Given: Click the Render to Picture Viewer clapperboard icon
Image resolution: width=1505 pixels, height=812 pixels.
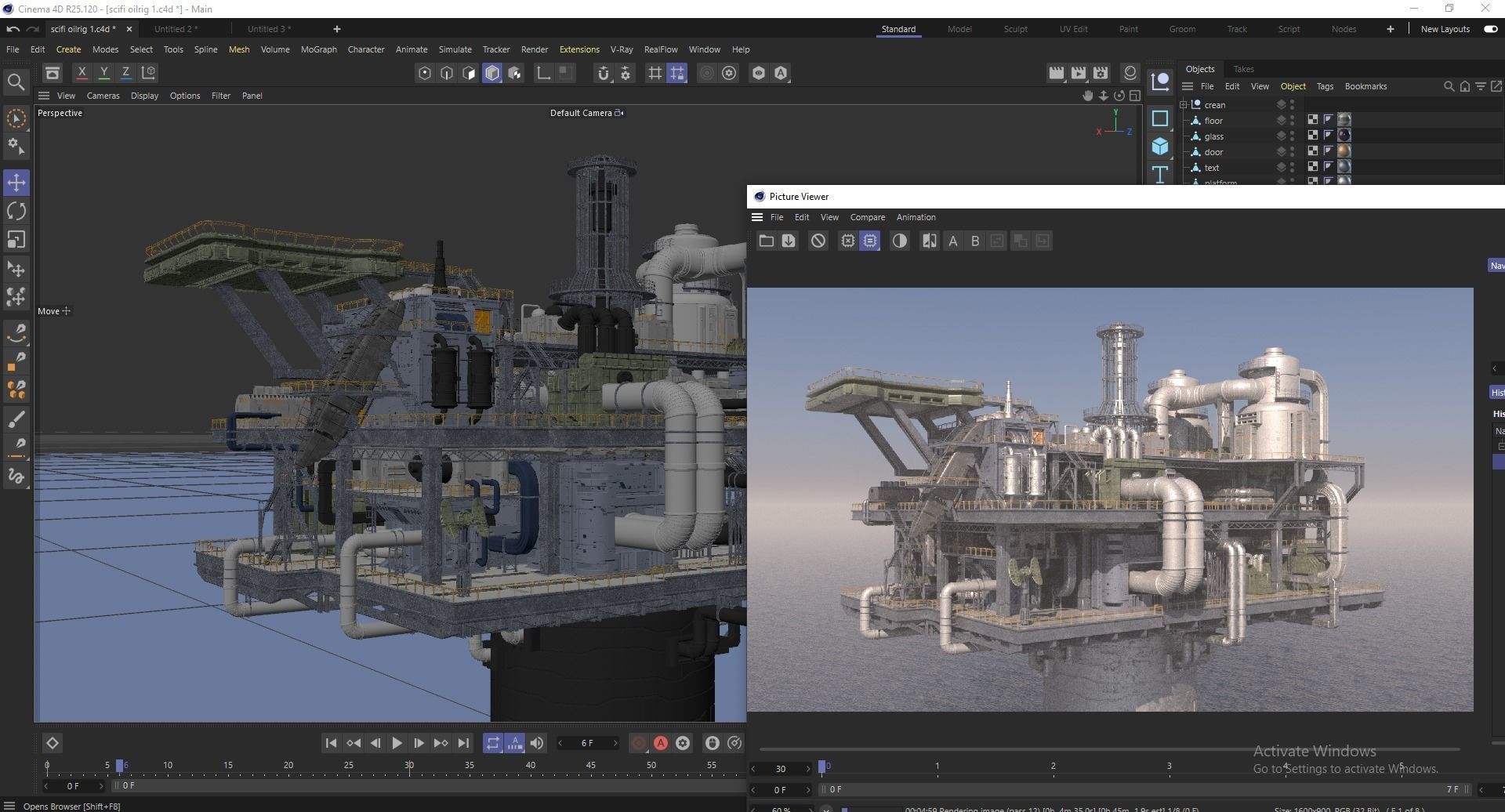Looking at the screenshot, I should tap(1079, 73).
